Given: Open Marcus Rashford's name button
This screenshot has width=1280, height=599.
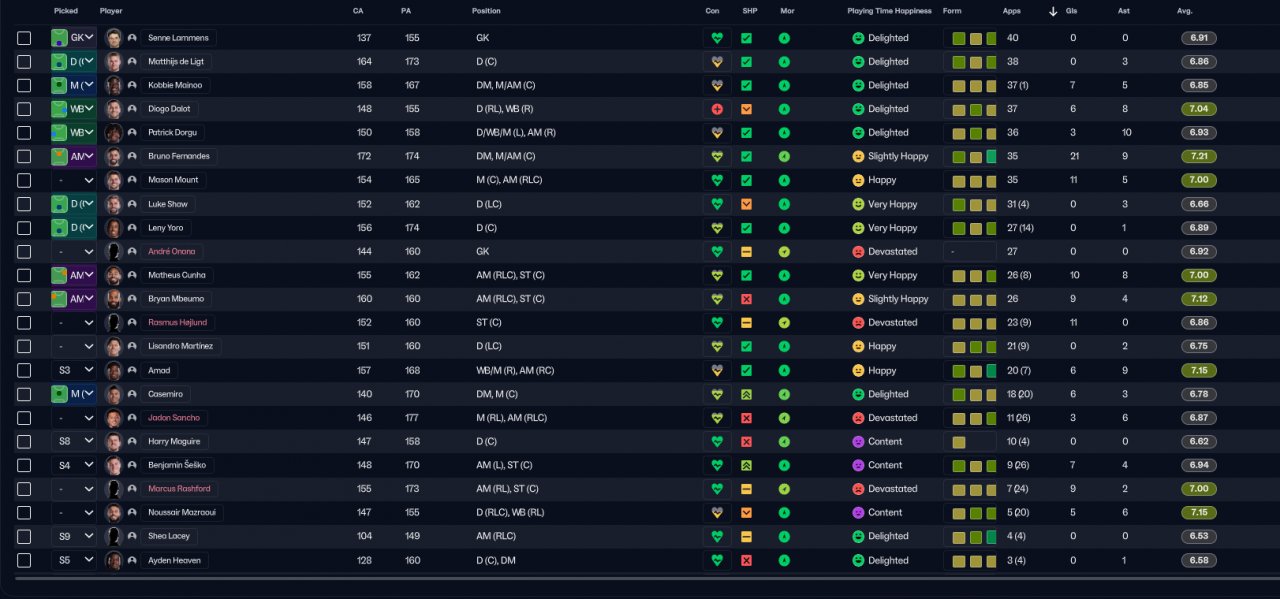Looking at the screenshot, I should coord(179,489).
